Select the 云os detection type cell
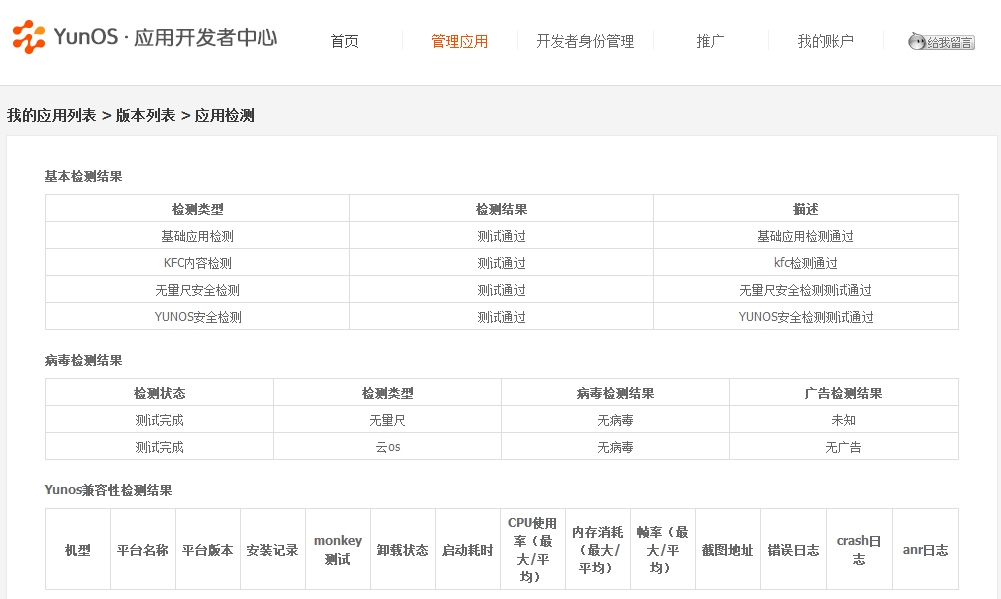This screenshot has height=599, width=1001. click(387, 447)
